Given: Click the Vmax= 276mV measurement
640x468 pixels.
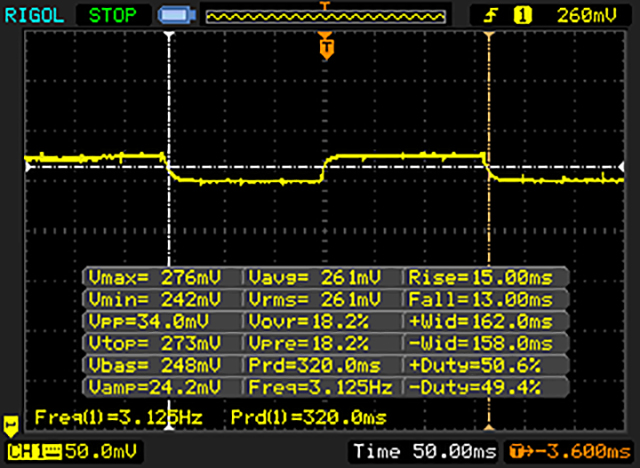Looking at the screenshot, I should click(155, 278).
